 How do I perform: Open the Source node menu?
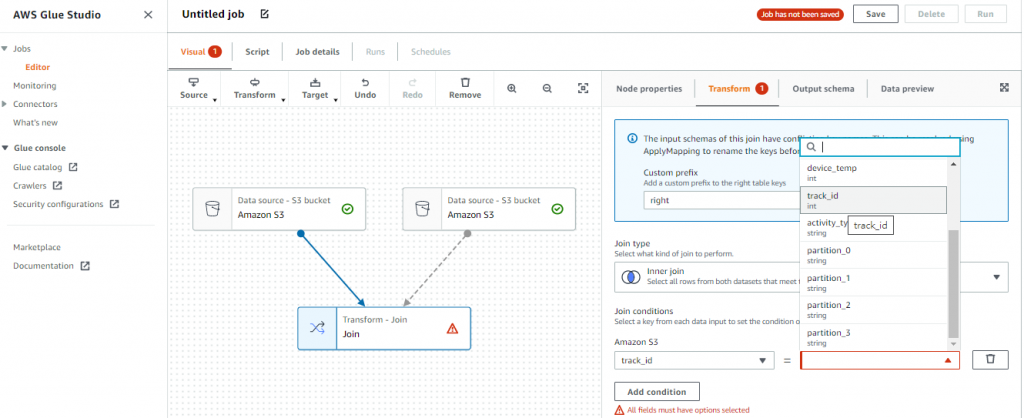tap(194, 88)
